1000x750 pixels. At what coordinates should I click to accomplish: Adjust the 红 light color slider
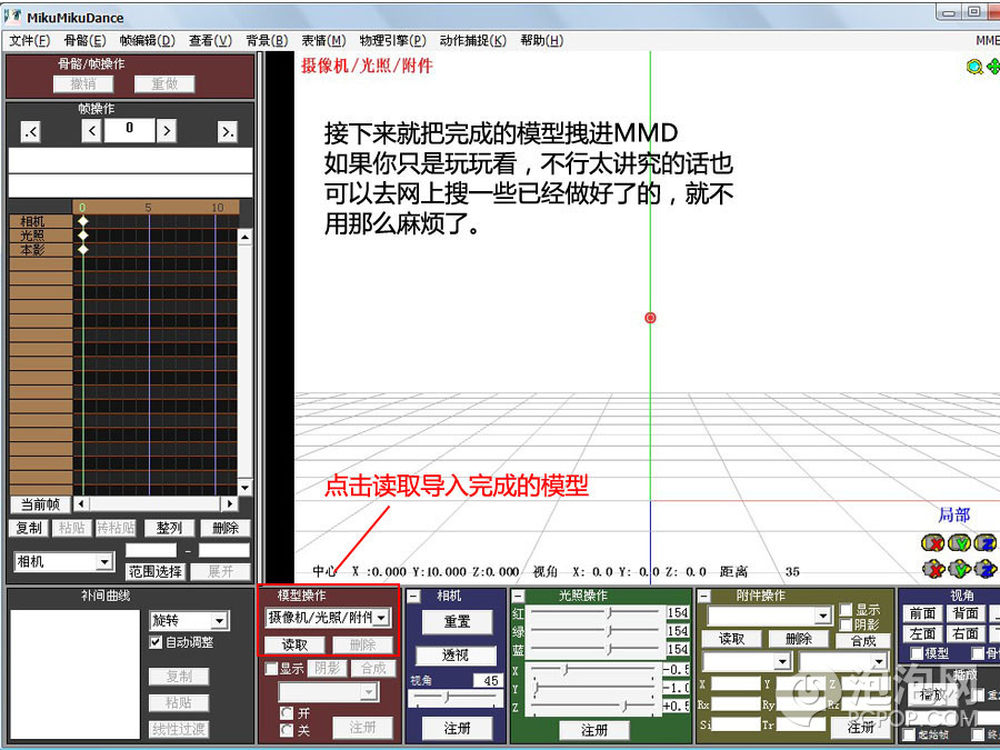click(594, 612)
